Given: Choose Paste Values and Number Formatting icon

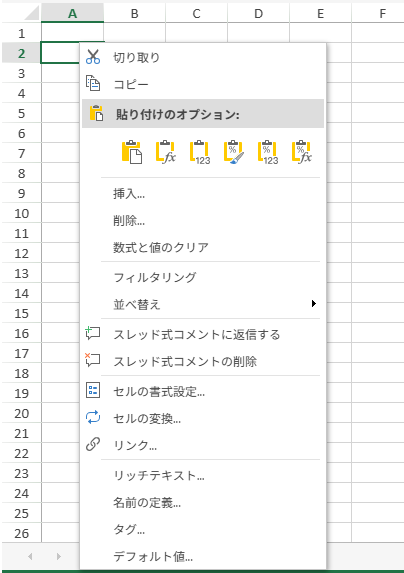Looking at the screenshot, I should coord(268,152).
